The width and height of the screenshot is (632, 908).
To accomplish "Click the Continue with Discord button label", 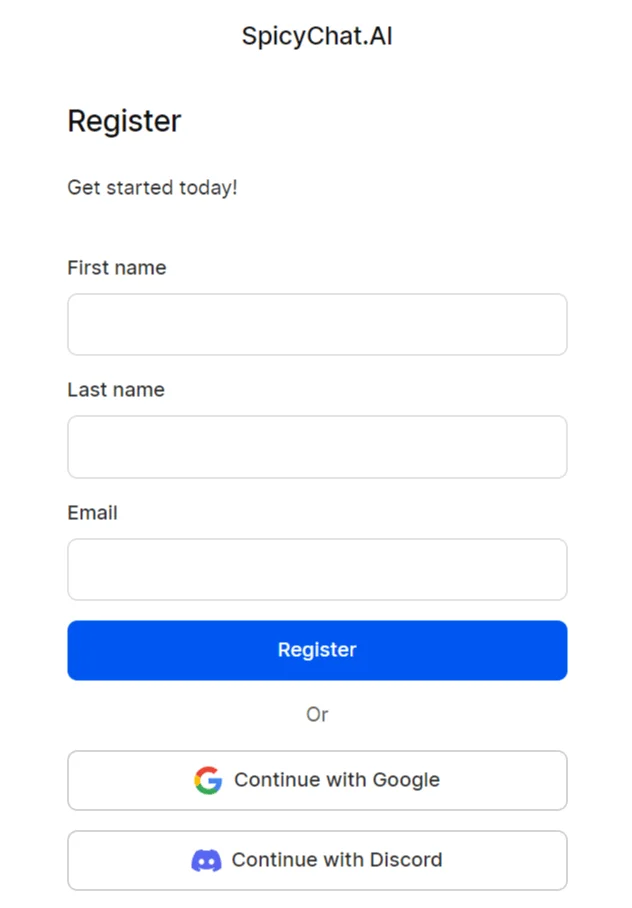I will [x=337, y=860].
